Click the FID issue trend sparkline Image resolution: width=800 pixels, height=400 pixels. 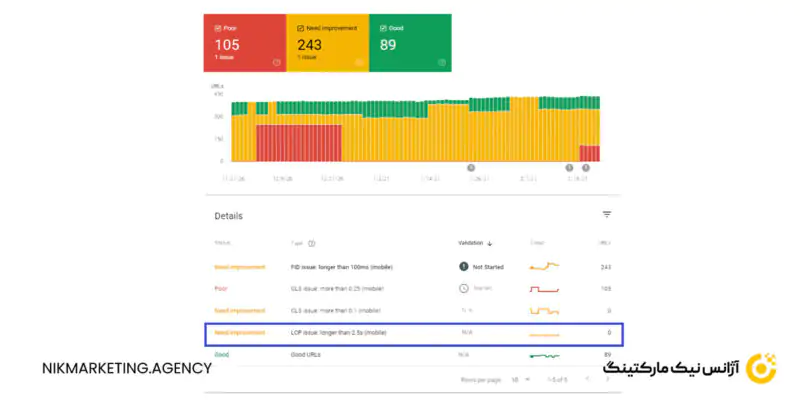(x=544, y=266)
